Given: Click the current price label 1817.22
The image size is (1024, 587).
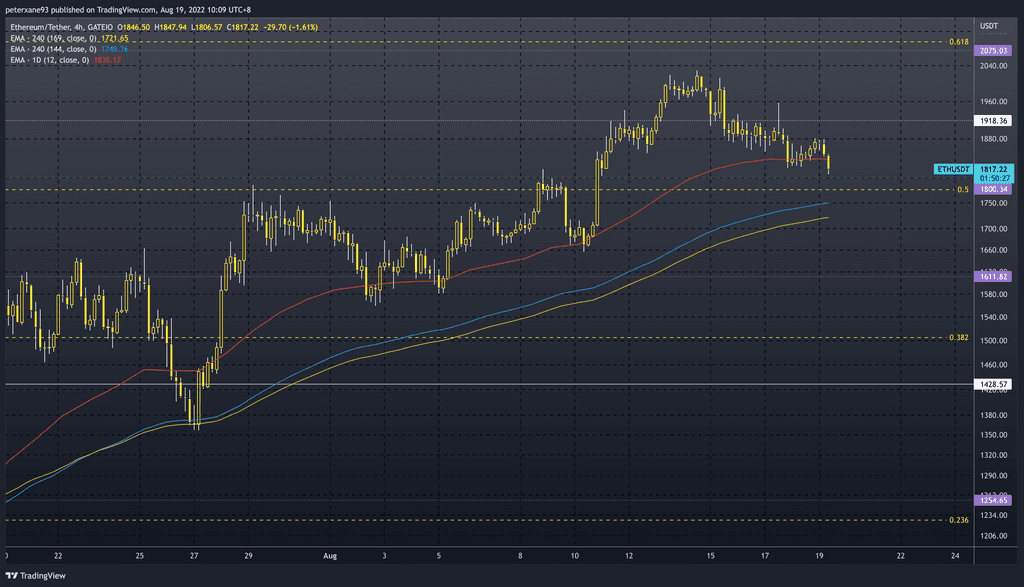Looking at the screenshot, I should (x=993, y=169).
